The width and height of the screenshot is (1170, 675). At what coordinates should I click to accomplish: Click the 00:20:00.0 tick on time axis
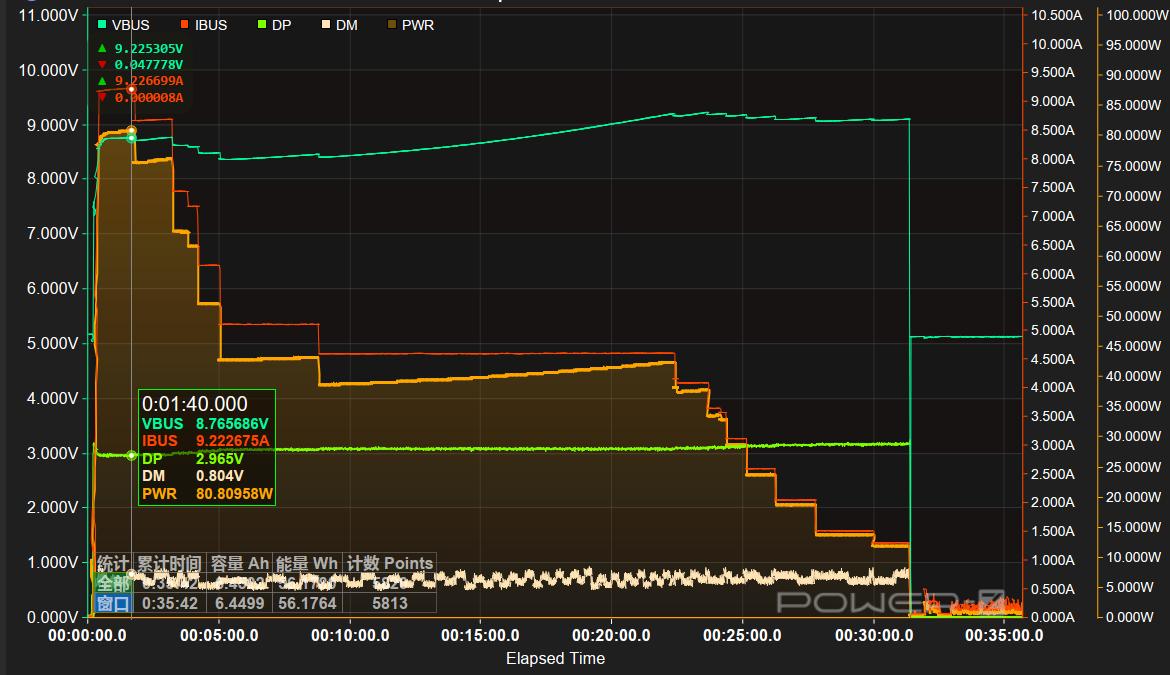coord(612,635)
